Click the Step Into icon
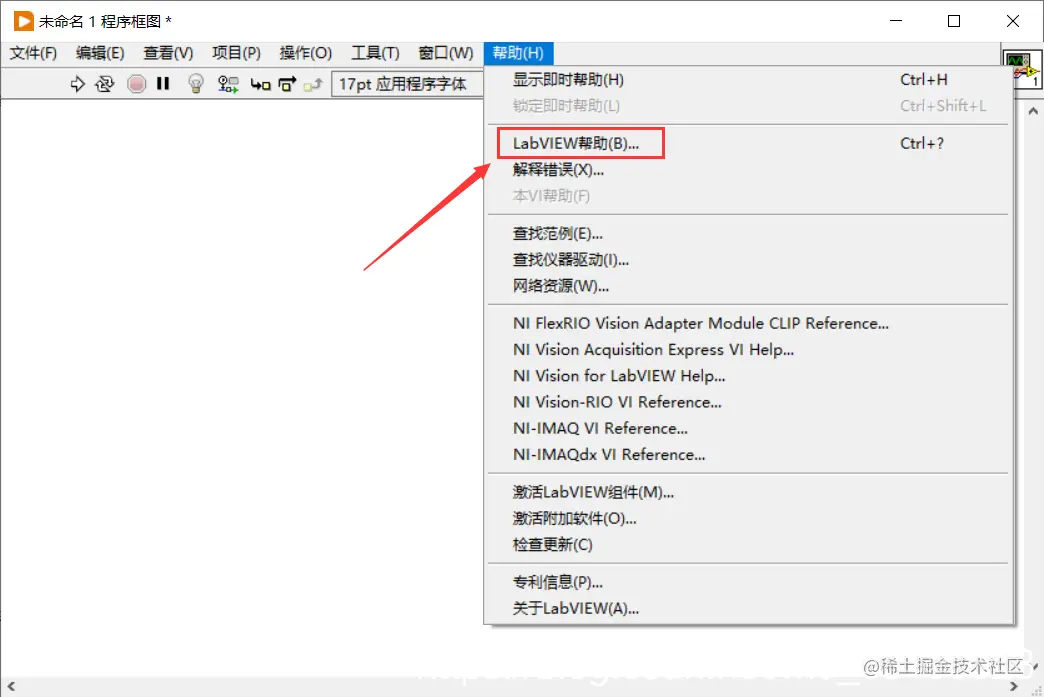The image size is (1044, 697). [x=260, y=85]
